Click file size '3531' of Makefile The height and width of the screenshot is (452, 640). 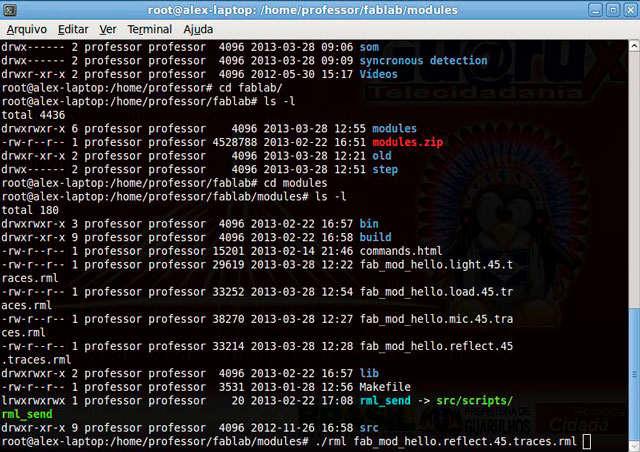point(231,387)
